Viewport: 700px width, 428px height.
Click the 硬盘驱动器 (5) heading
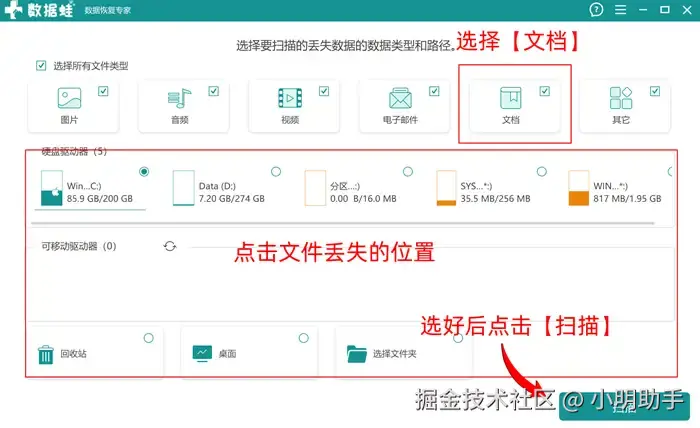coord(74,152)
